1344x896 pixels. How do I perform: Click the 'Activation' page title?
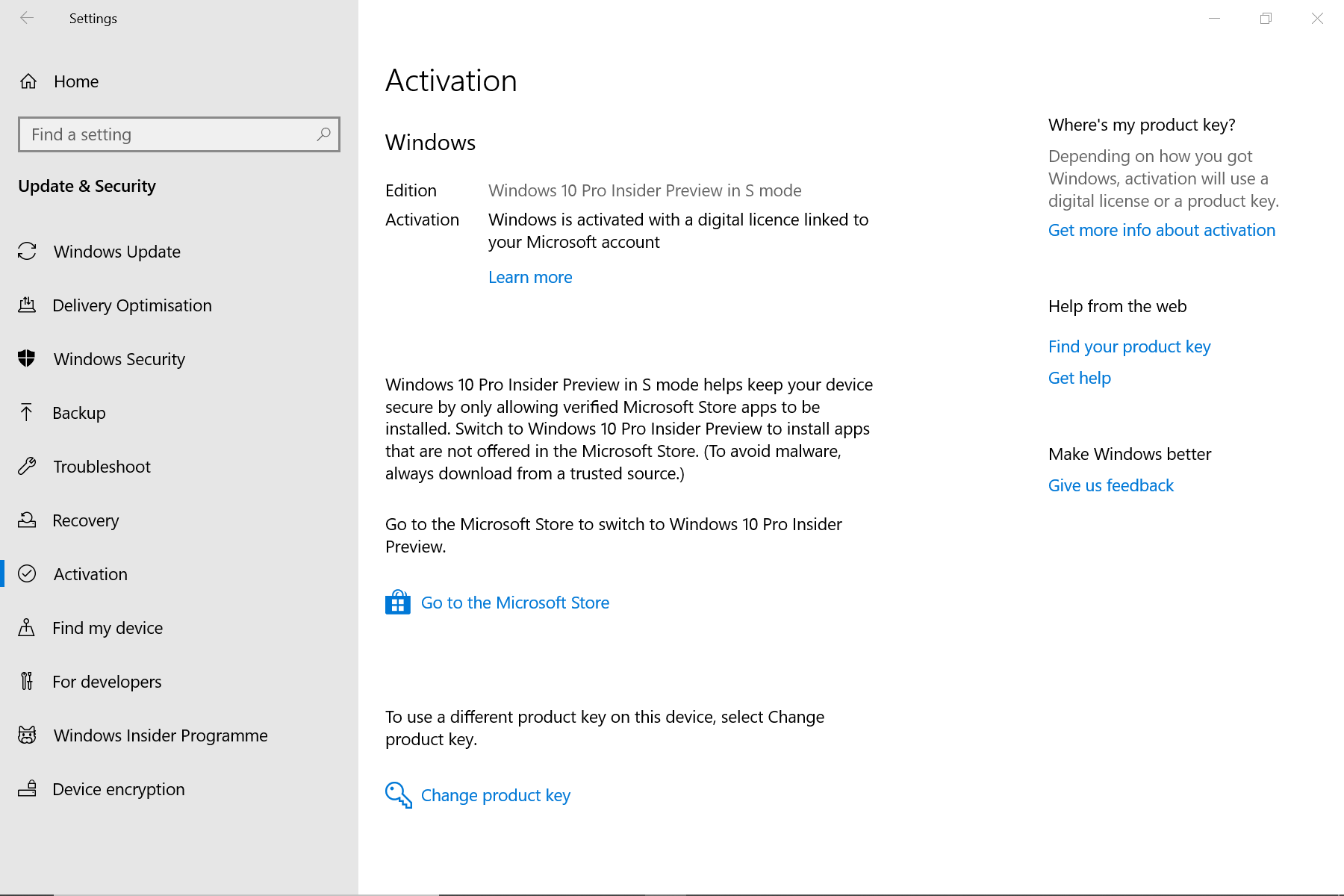[x=451, y=81]
